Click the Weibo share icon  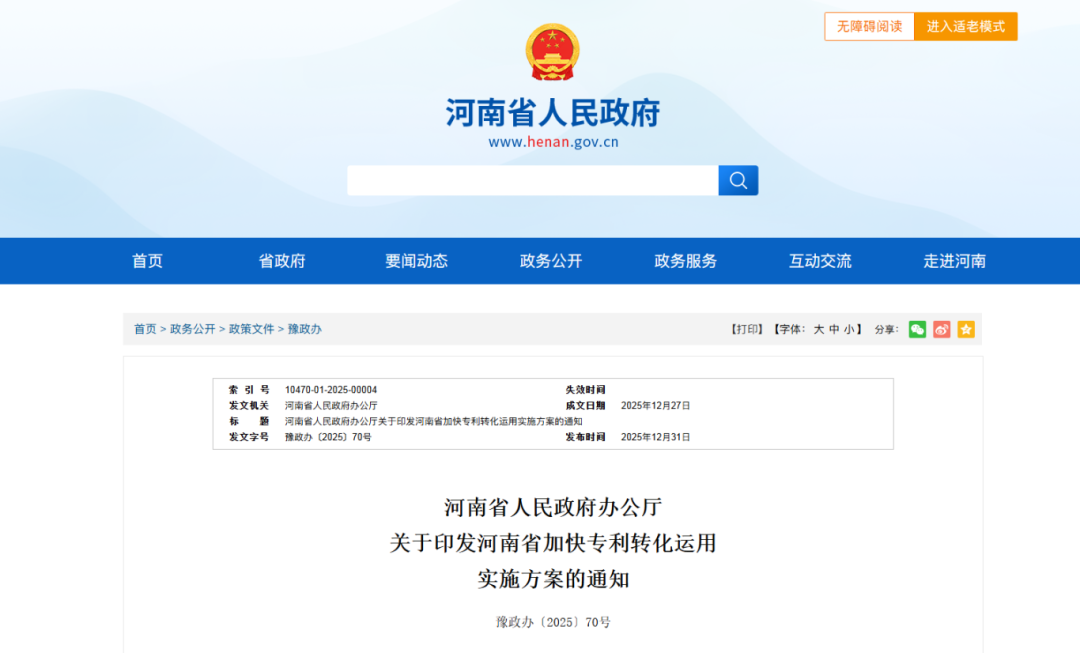(x=941, y=329)
